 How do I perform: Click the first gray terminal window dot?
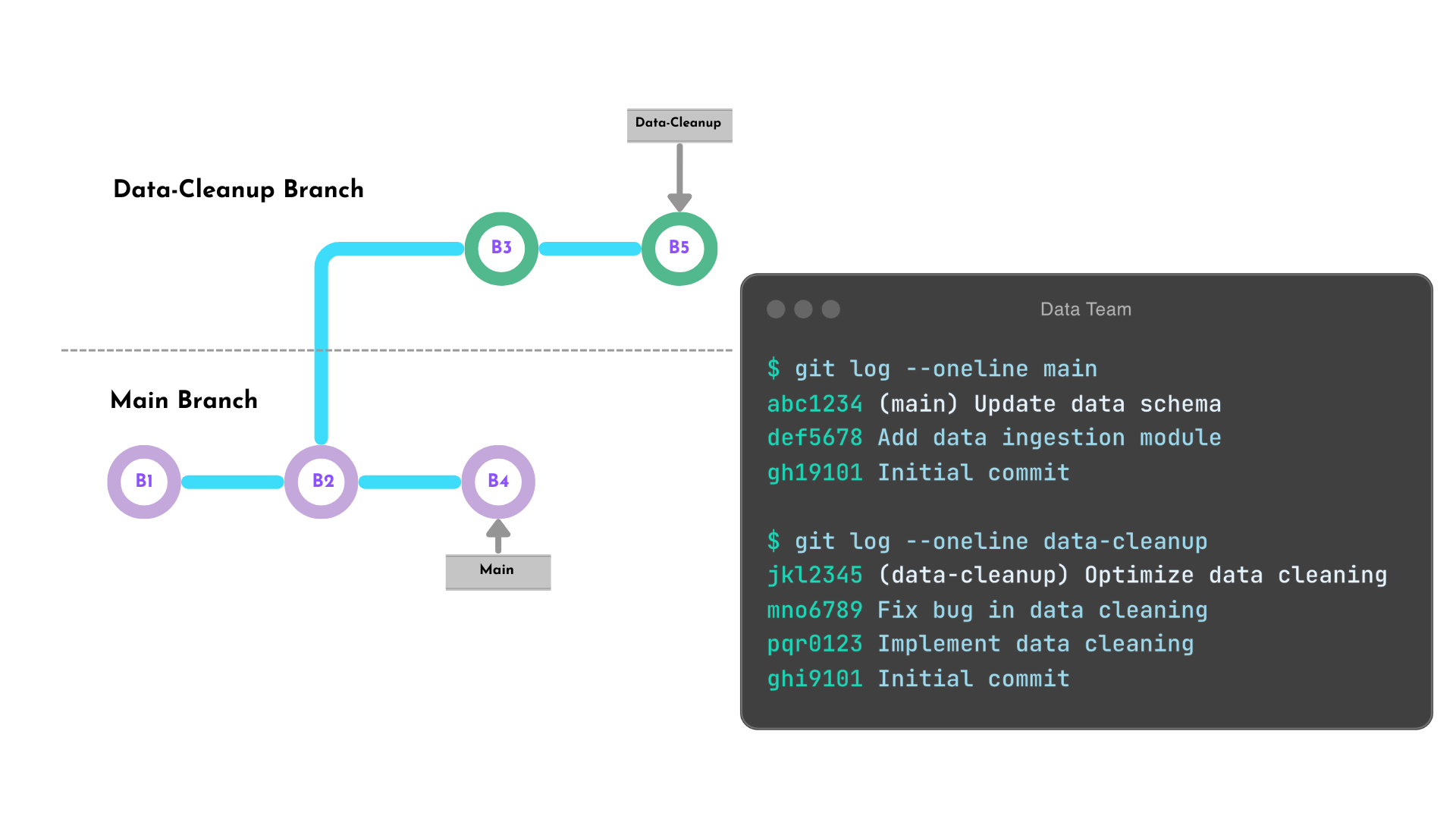(776, 309)
